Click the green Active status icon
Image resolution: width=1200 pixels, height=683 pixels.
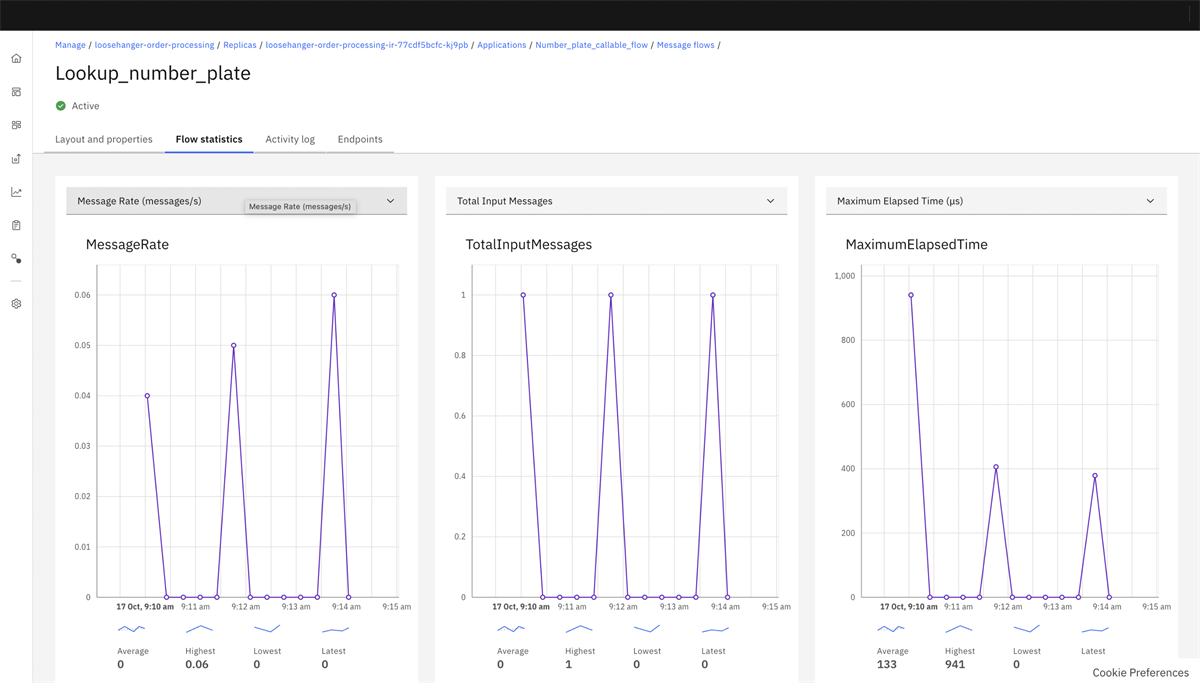pyautogui.click(x=62, y=105)
